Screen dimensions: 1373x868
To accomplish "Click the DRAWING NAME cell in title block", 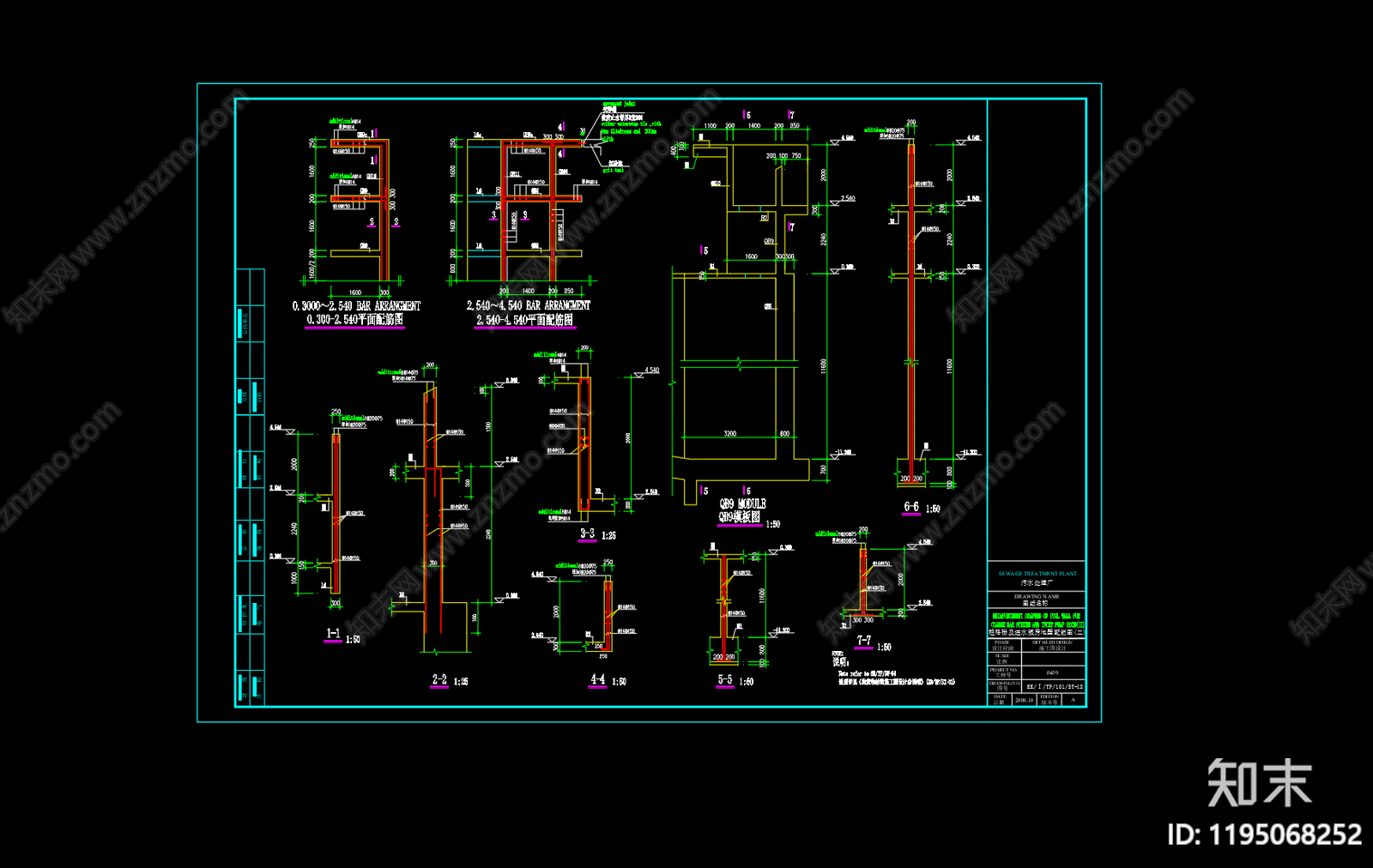I will pos(1037,599).
